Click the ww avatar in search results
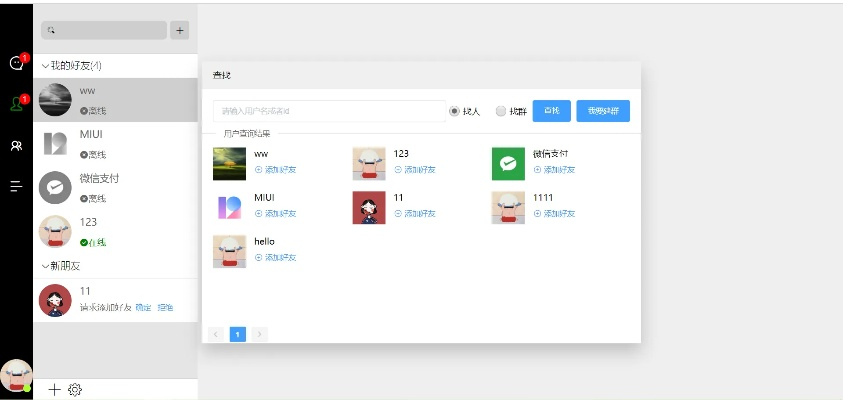 (x=230, y=163)
